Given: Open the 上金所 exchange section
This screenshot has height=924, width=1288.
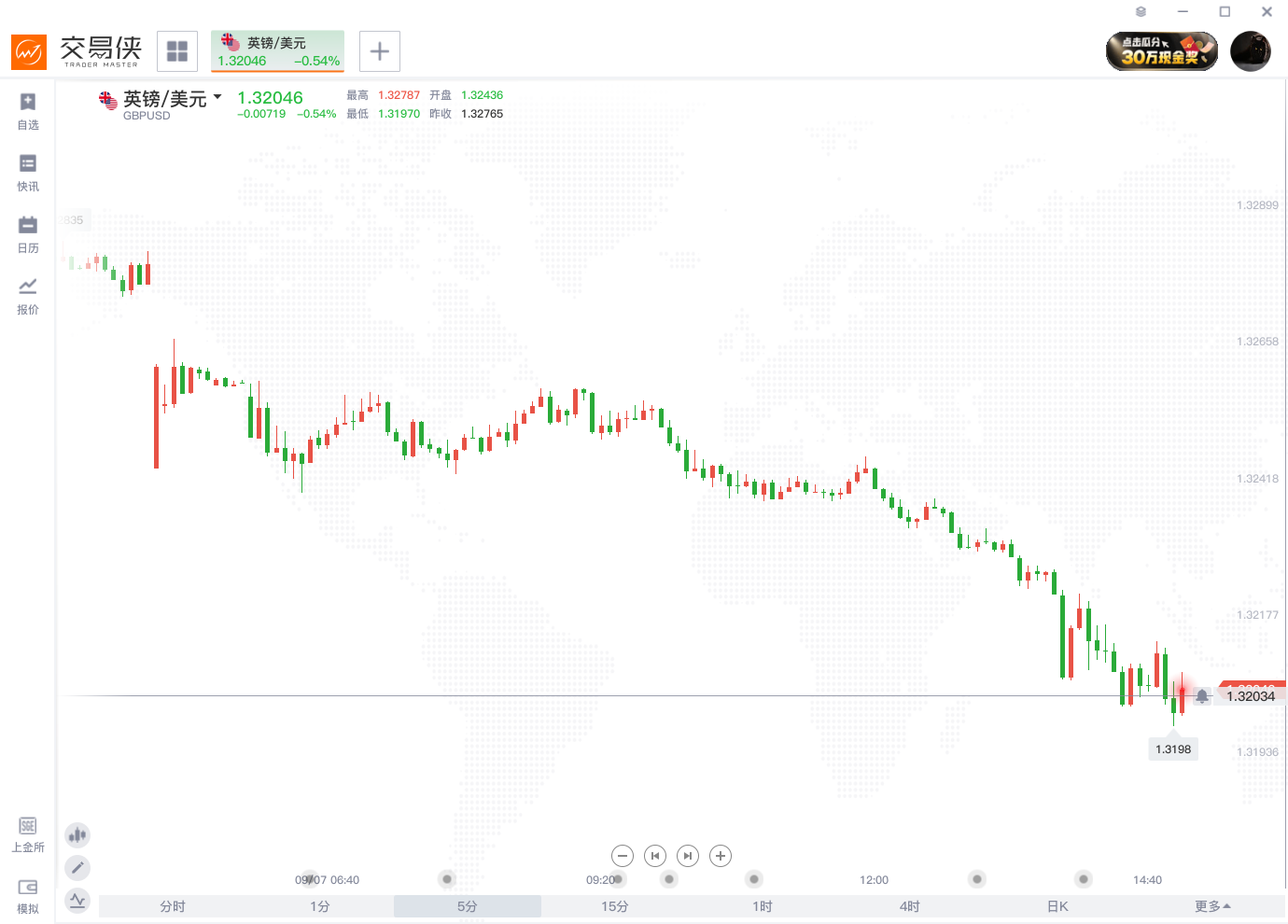Looking at the screenshot, I should click(x=28, y=833).
